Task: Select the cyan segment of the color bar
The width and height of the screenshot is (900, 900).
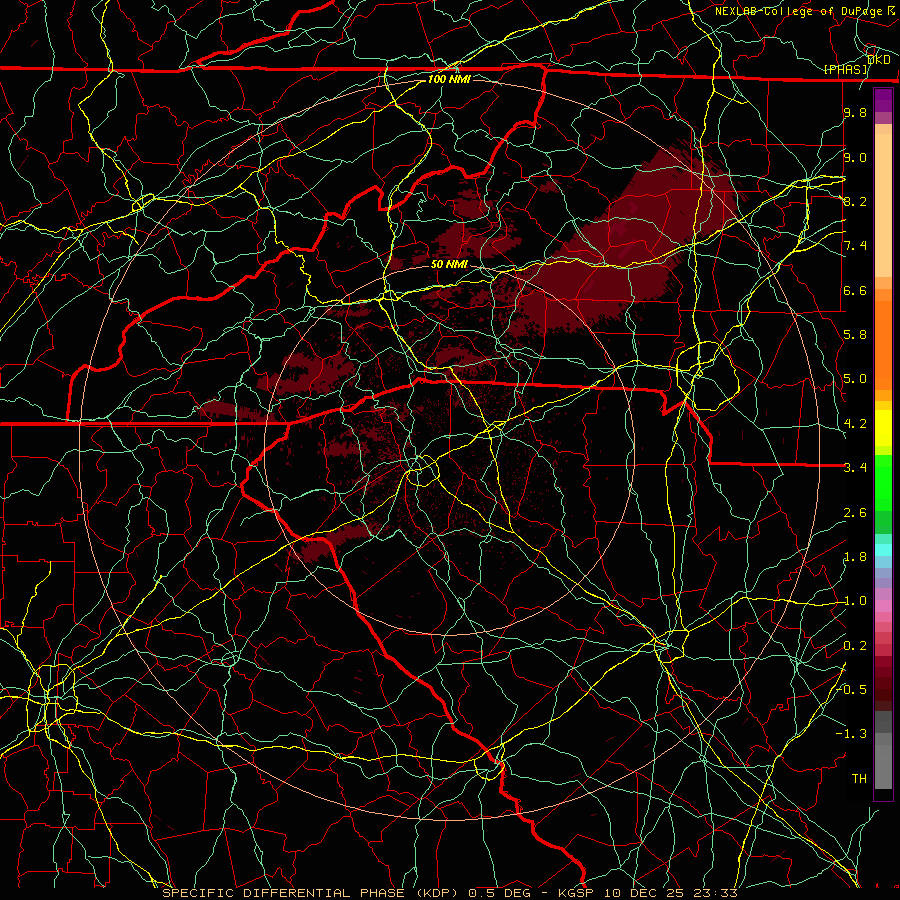Action: pyautogui.click(x=883, y=550)
